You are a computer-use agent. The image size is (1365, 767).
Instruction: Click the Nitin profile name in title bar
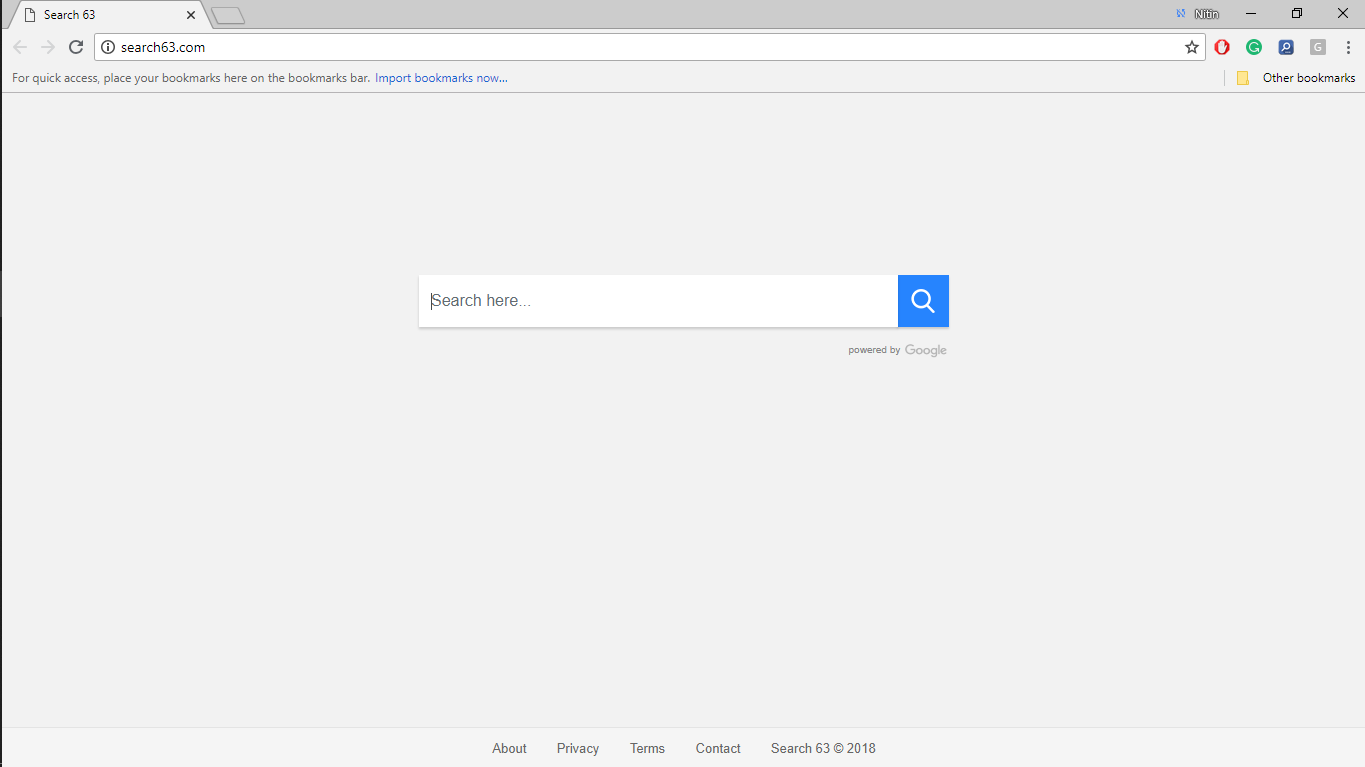pyautogui.click(x=1206, y=13)
